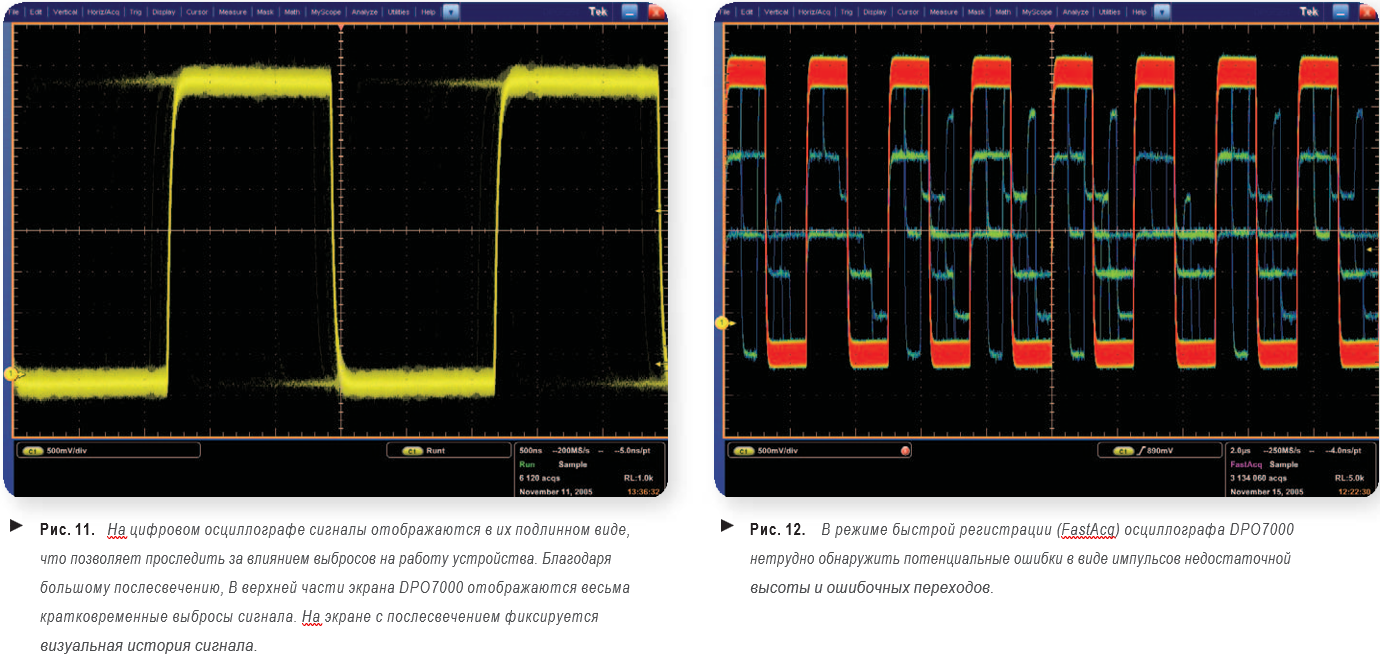Click Sample acquisition mode next to Run
The image size is (1380, 656).
pyautogui.click(x=572, y=465)
